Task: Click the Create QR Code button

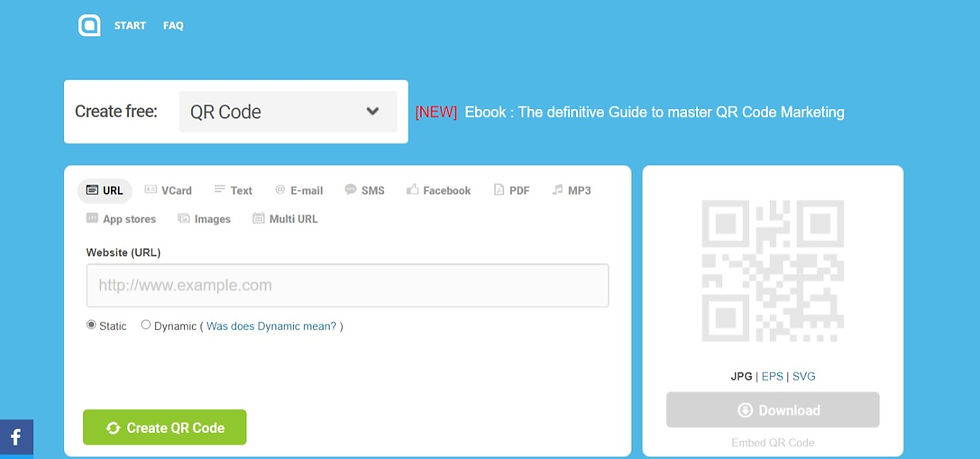Action: tap(164, 428)
